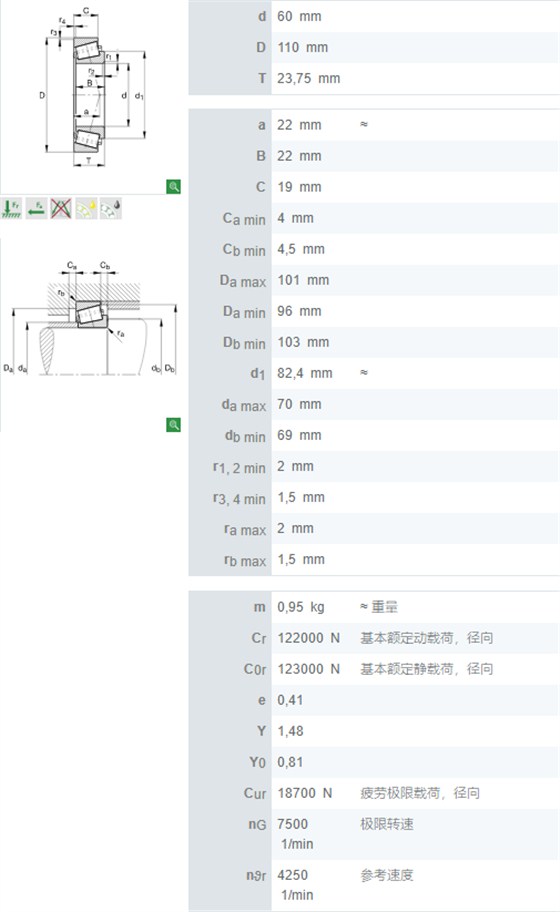Image resolution: width=560 pixels, height=912 pixels.
Task: Click the axial load Fa icon
Action: click(x=36, y=208)
